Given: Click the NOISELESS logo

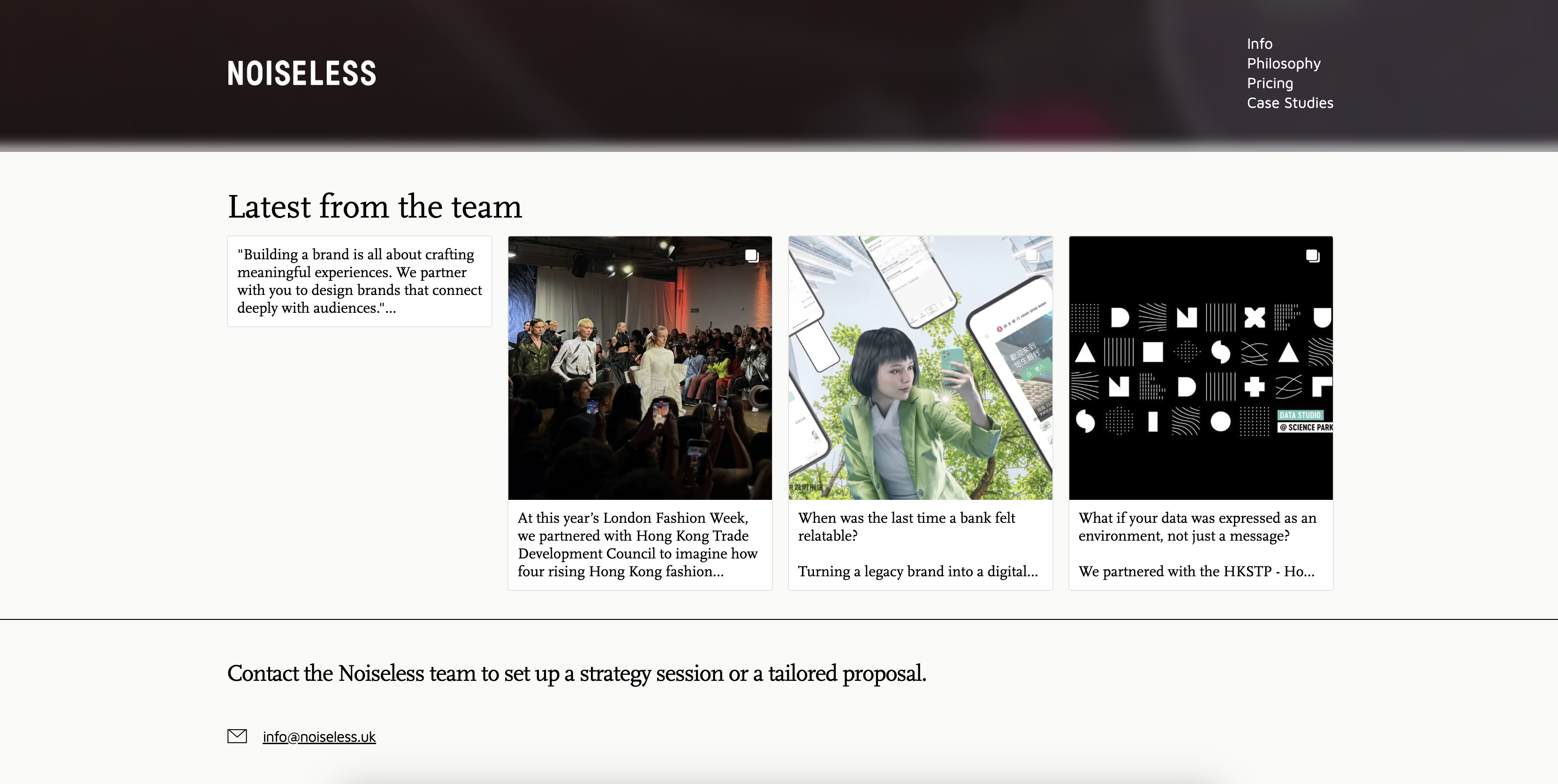Looking at the screenshot, I should (x=301, y=73).
